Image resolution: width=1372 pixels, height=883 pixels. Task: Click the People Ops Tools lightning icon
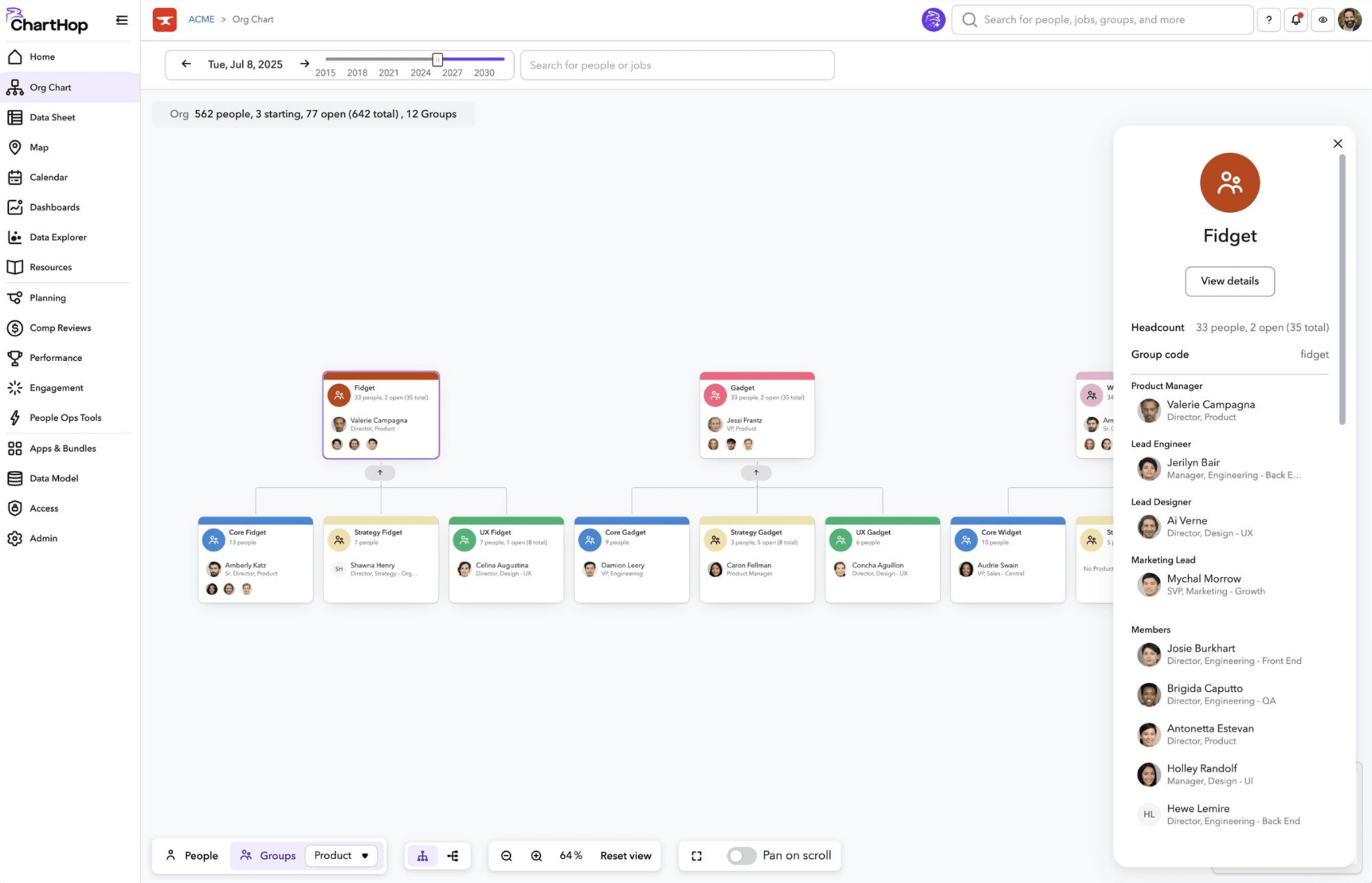click(x=15, y=418)
